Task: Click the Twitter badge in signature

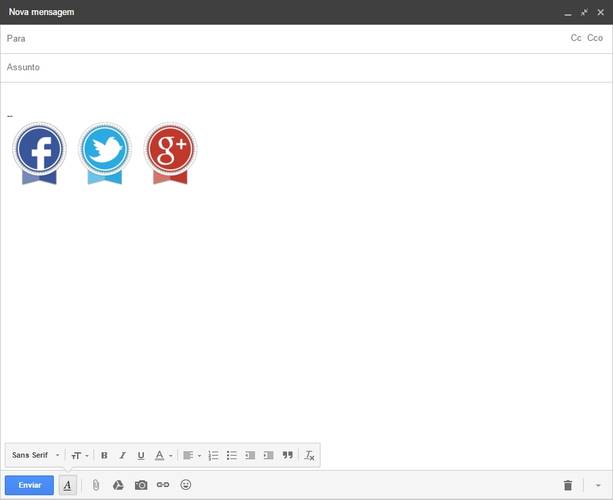Action: 105,153
